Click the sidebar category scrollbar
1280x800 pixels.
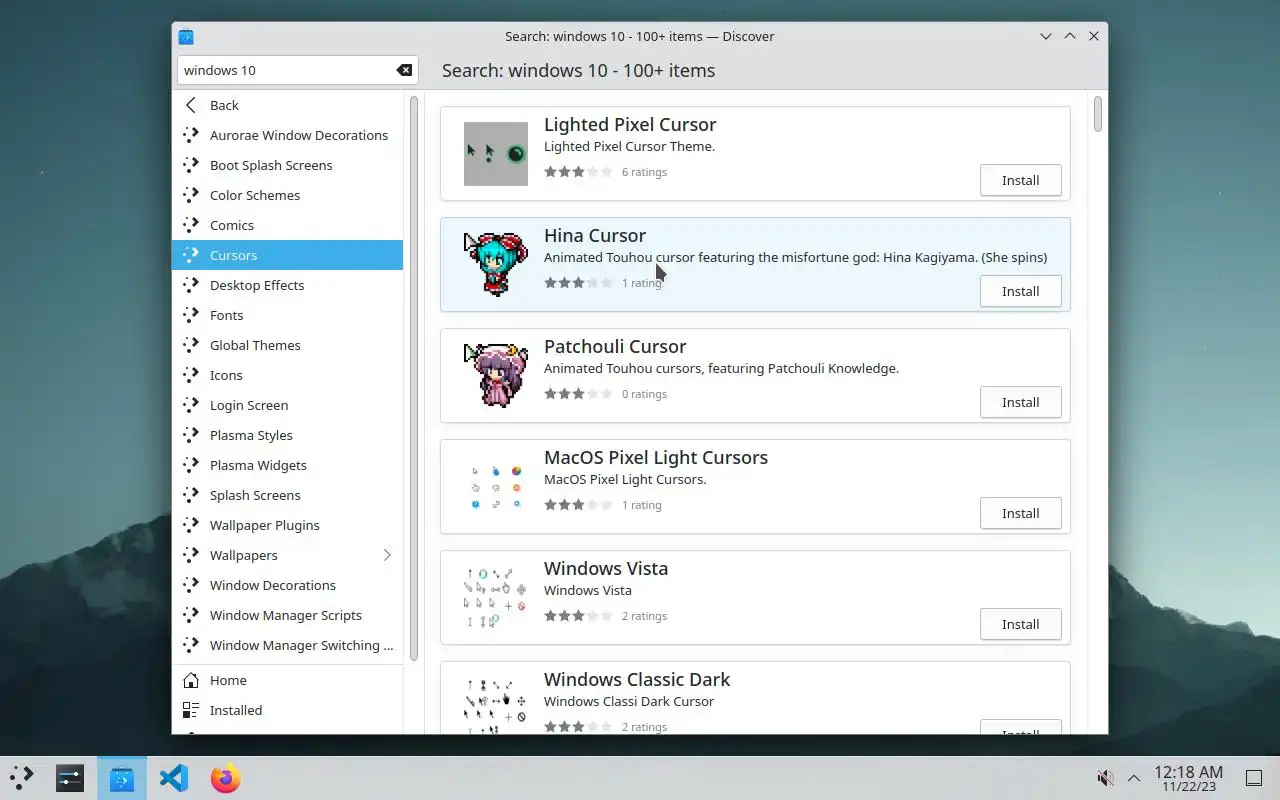(414, 377)
